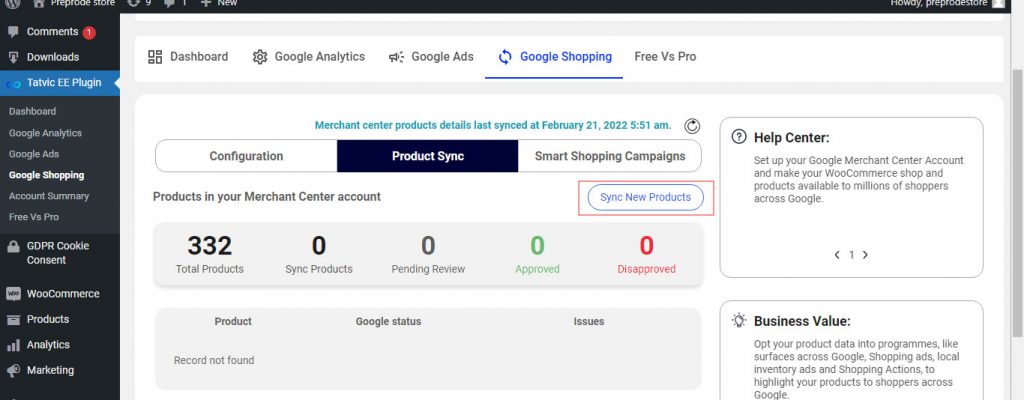Click the Downloads icon in sidebar

[13, 58]
